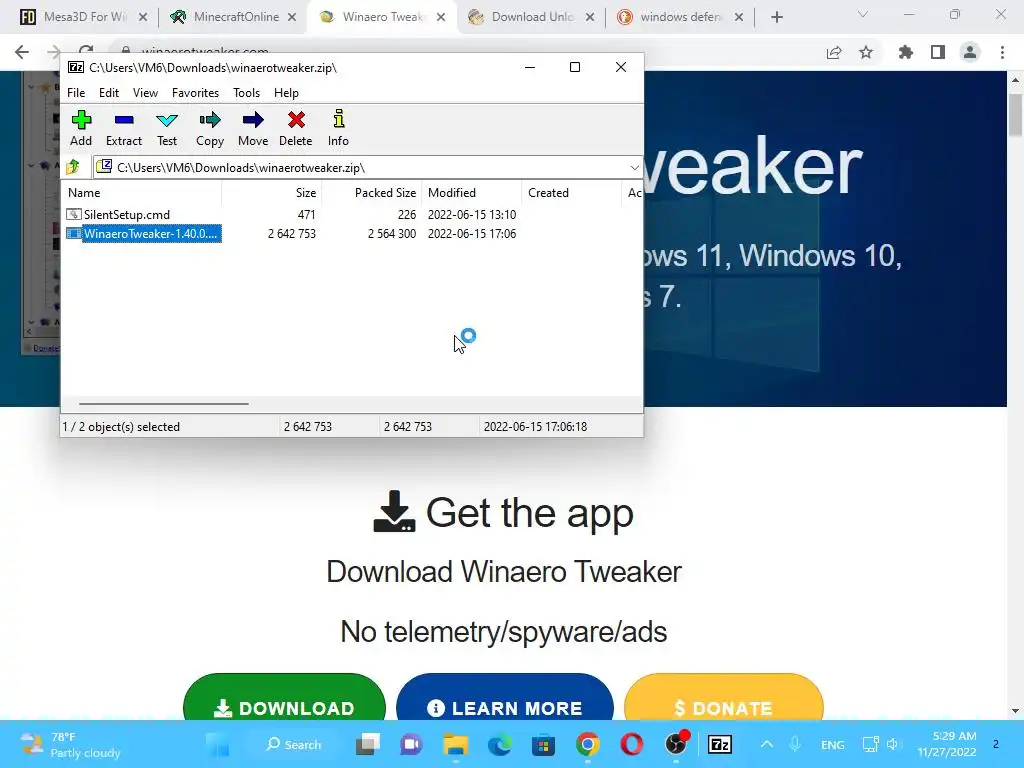Click the Add button in 7-Zip toolbar

[x=81, y=129]
